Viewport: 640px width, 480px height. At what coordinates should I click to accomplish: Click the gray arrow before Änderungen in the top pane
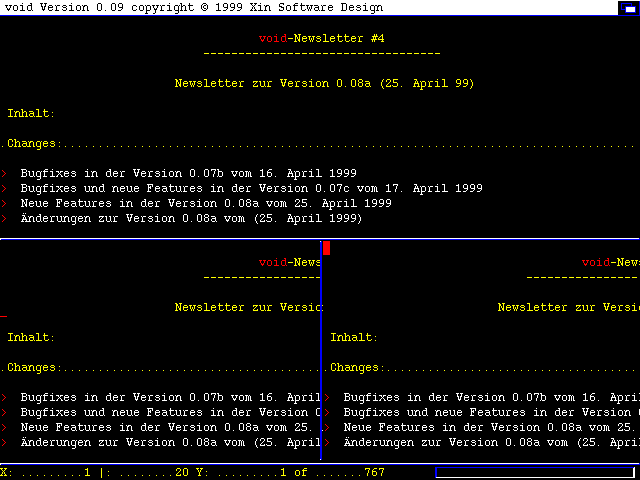pyautogui.click(x=4, y=218)
